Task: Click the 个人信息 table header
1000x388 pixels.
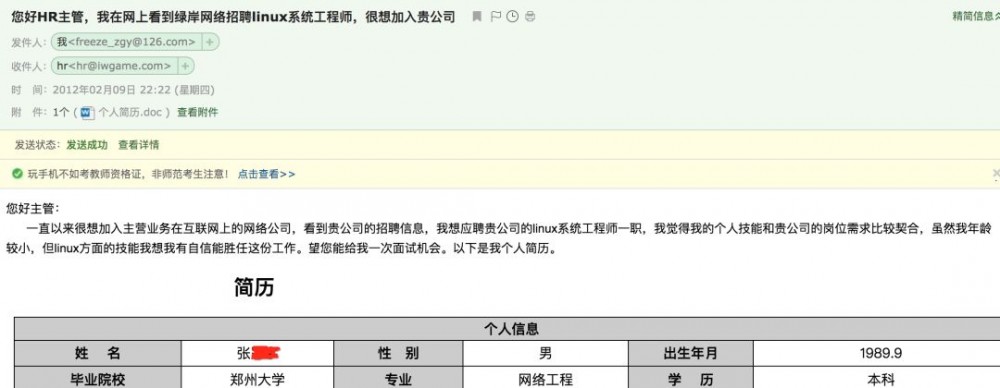Action: tap(510, 329)
